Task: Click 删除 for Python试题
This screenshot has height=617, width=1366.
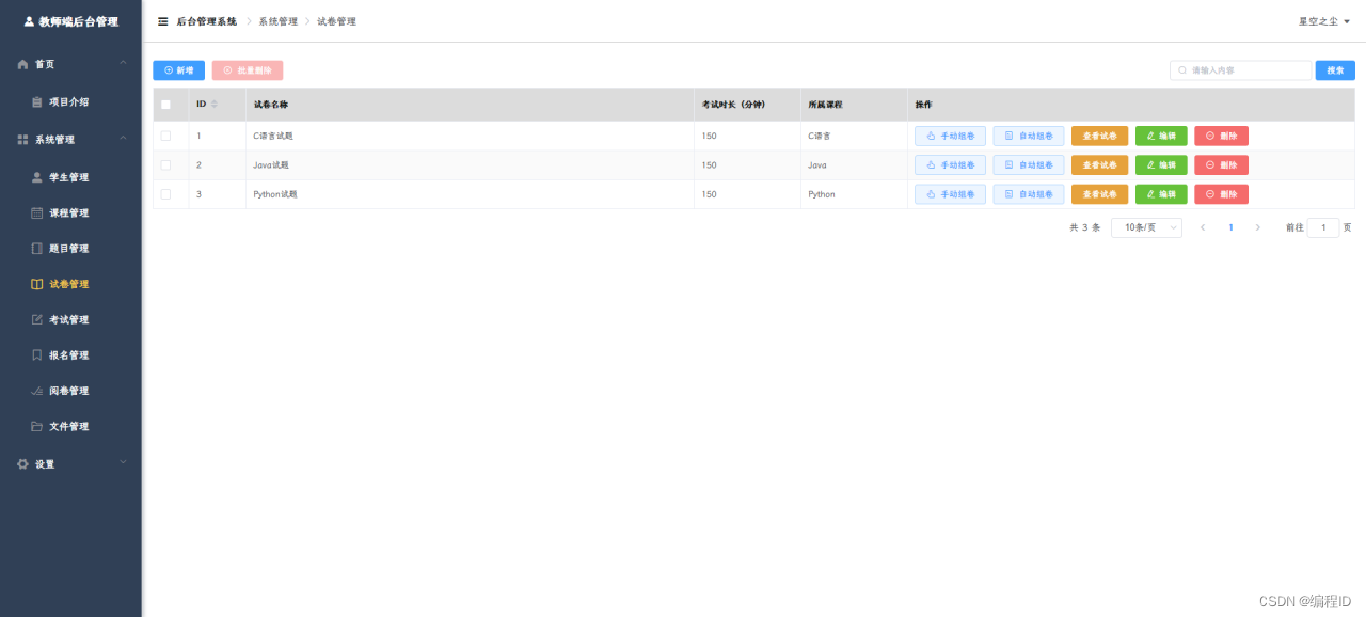Action: coord(1221,194)
